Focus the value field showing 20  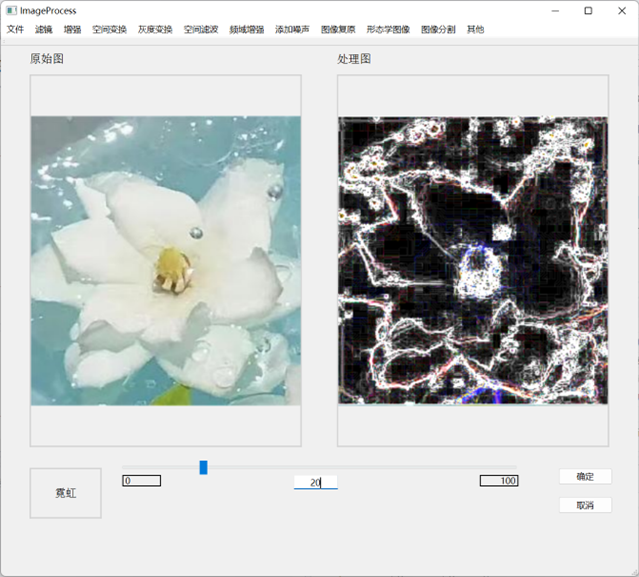pyautogui.click(x=315, y=482)
